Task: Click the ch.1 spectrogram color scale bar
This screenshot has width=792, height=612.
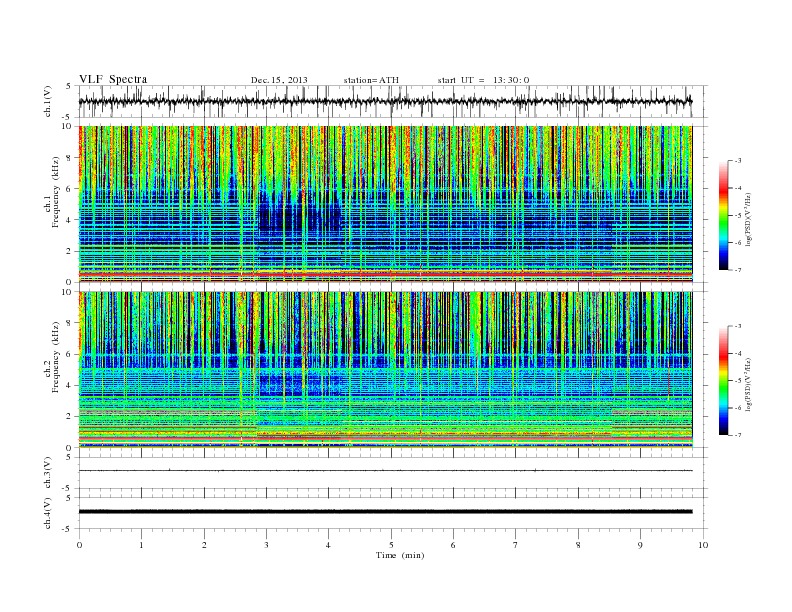Action: [x=724, y=215]
